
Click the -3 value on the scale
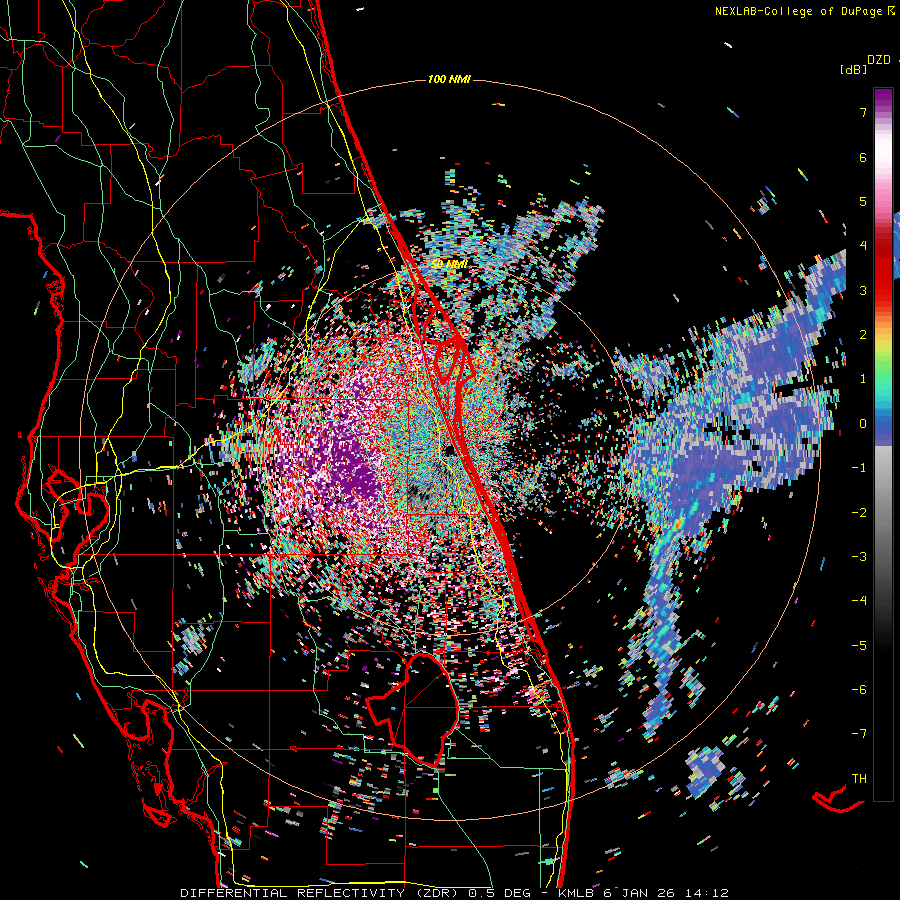(859, 556)
